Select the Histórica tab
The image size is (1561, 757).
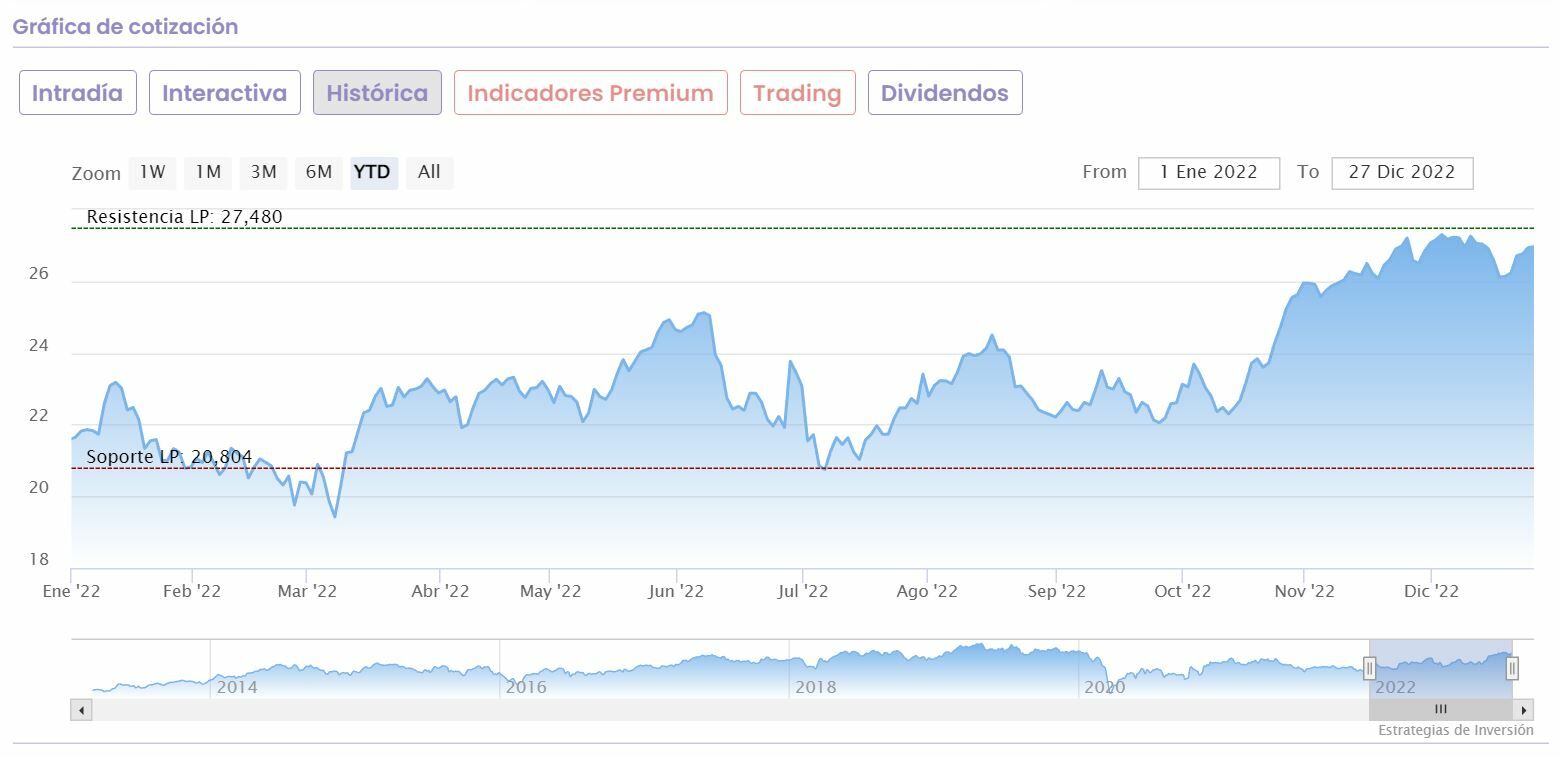[377, 93]
